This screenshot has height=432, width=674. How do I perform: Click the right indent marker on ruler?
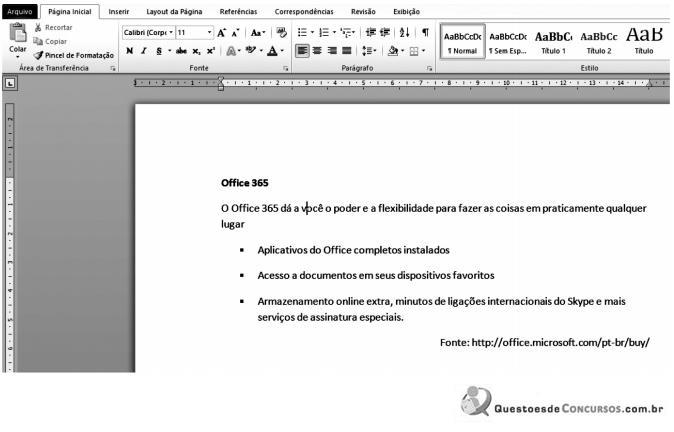(x=649, y=83)
